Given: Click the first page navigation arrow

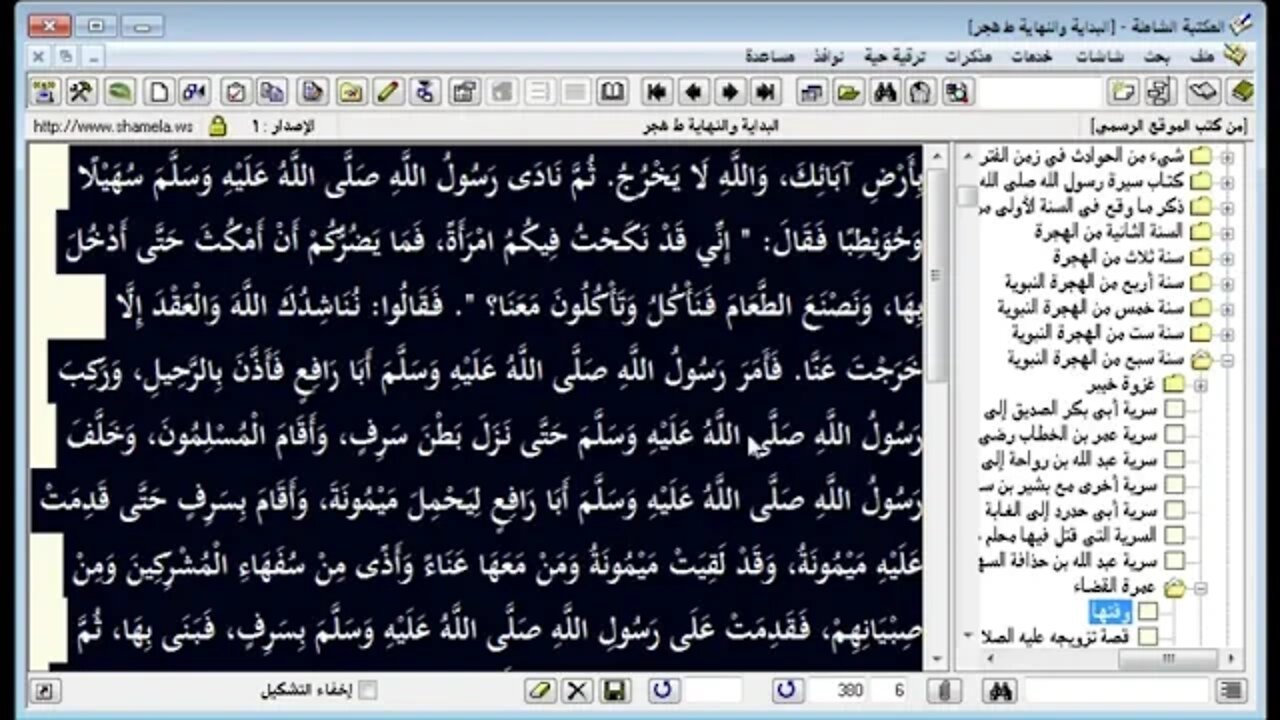Looking at the screenshot, I should (x=657, y=93).
